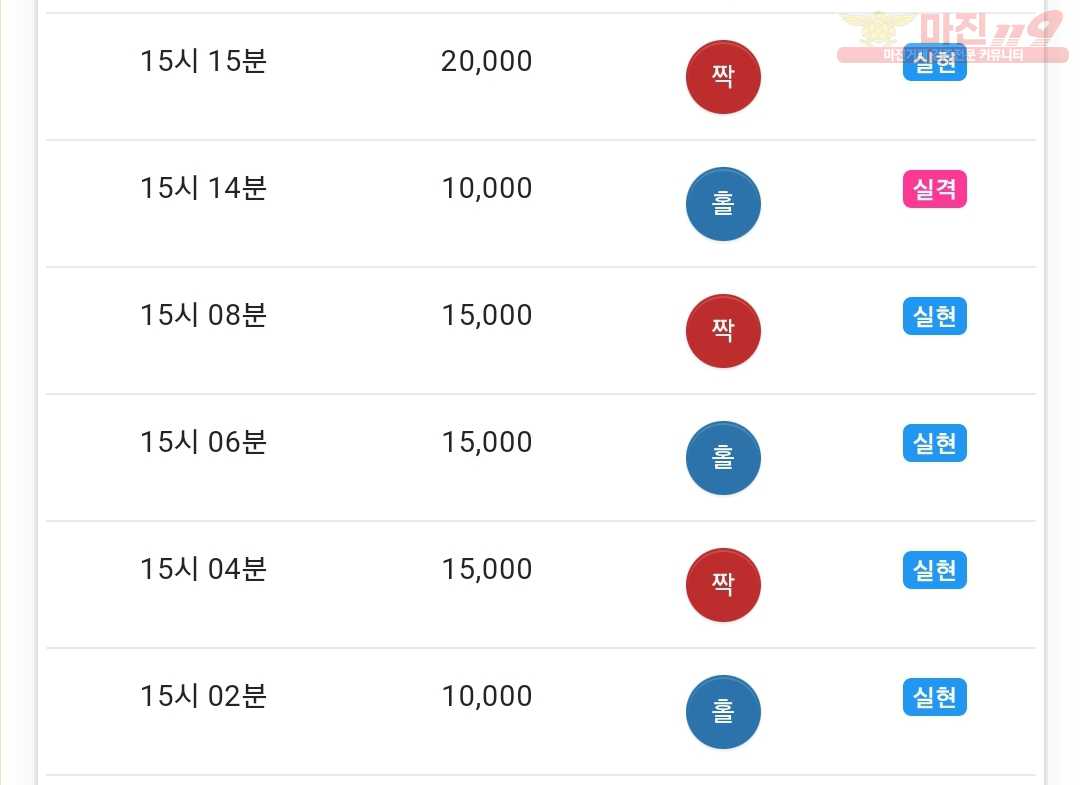Click the watermark logo at top right
1080x785 pixels.
pyautogui.click(x=953, y=36)
